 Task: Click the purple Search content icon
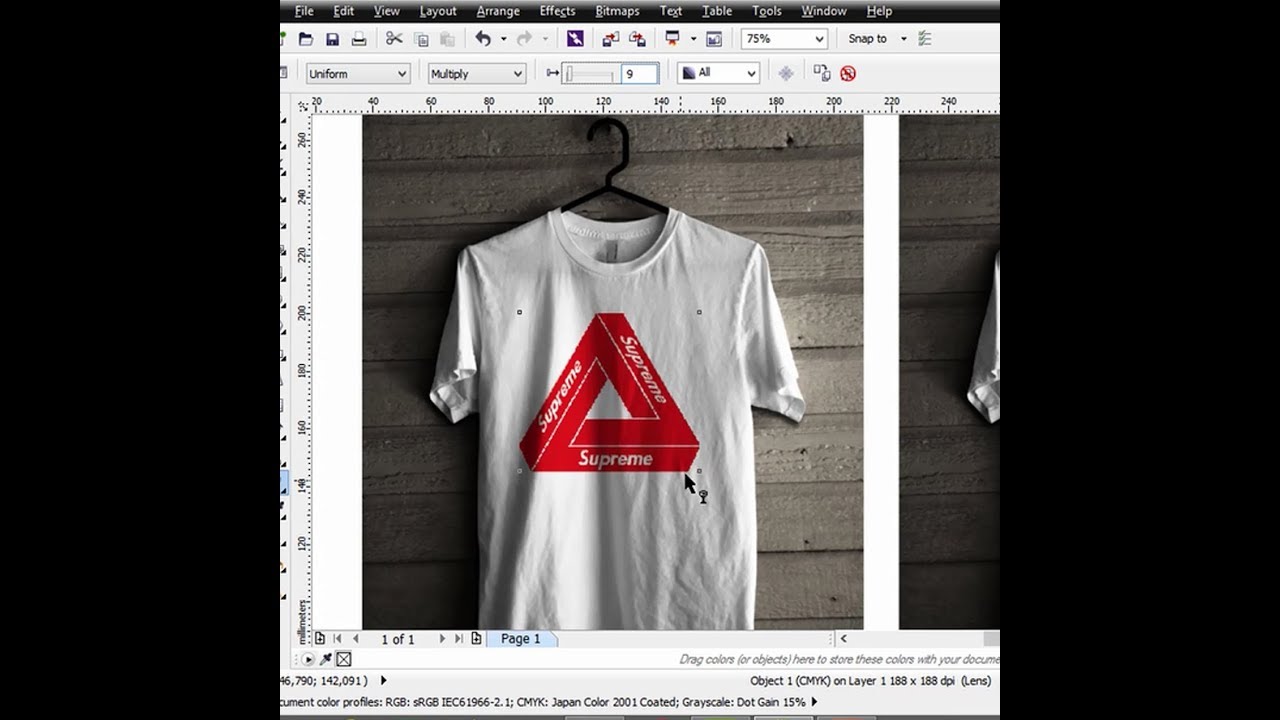[x=575, y=39]
